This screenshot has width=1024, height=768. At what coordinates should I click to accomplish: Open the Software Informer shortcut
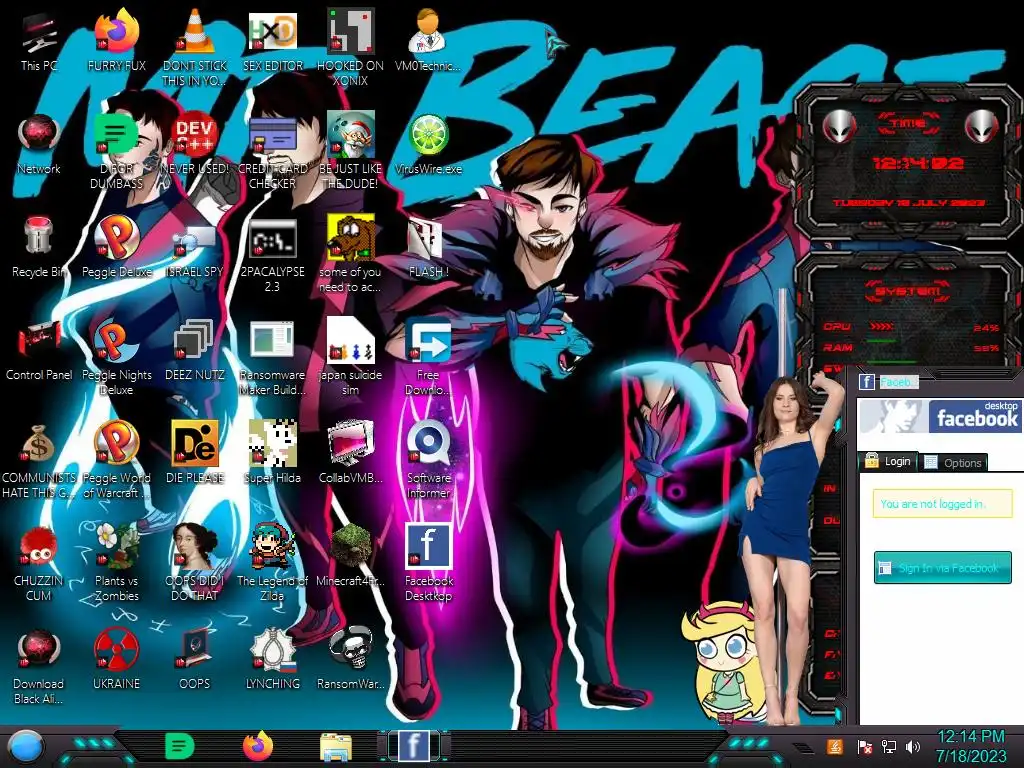(428, 443)
